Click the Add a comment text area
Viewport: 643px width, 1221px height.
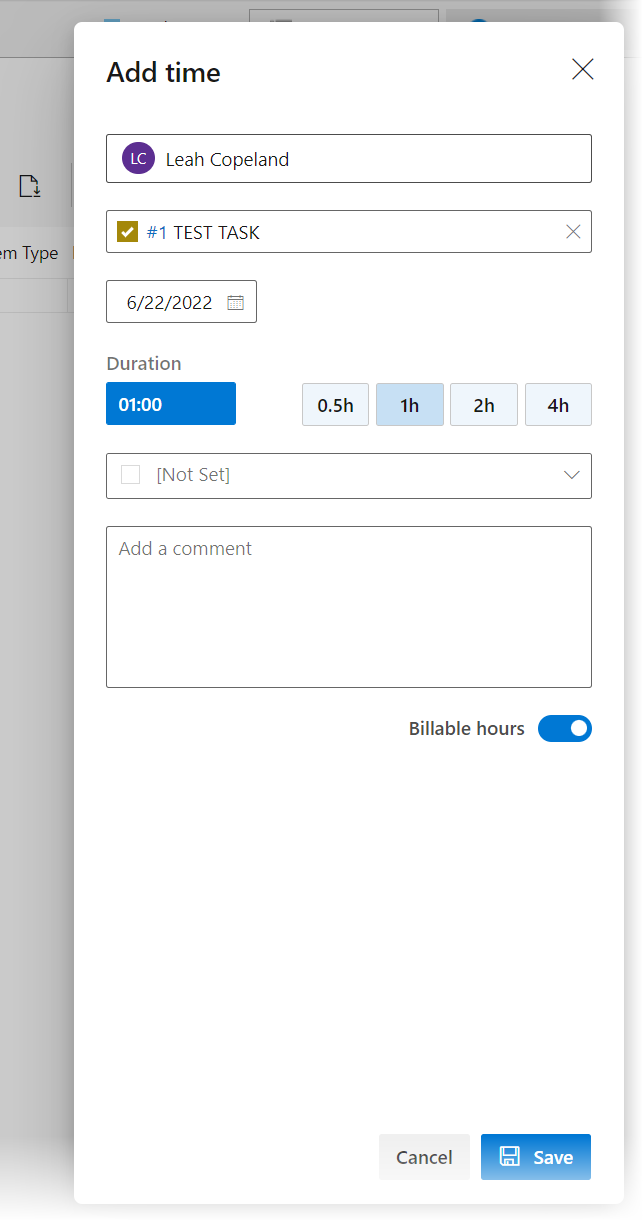point(349,607)
